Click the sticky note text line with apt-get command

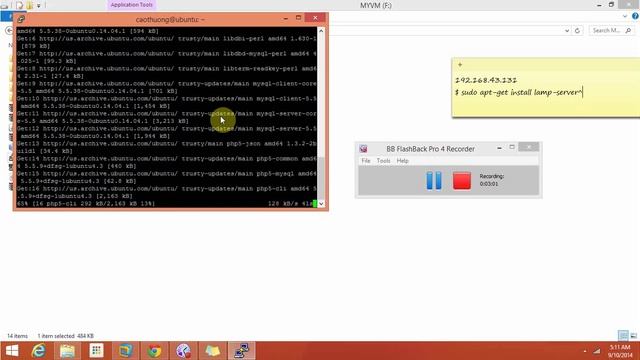(x=518, y=92)
